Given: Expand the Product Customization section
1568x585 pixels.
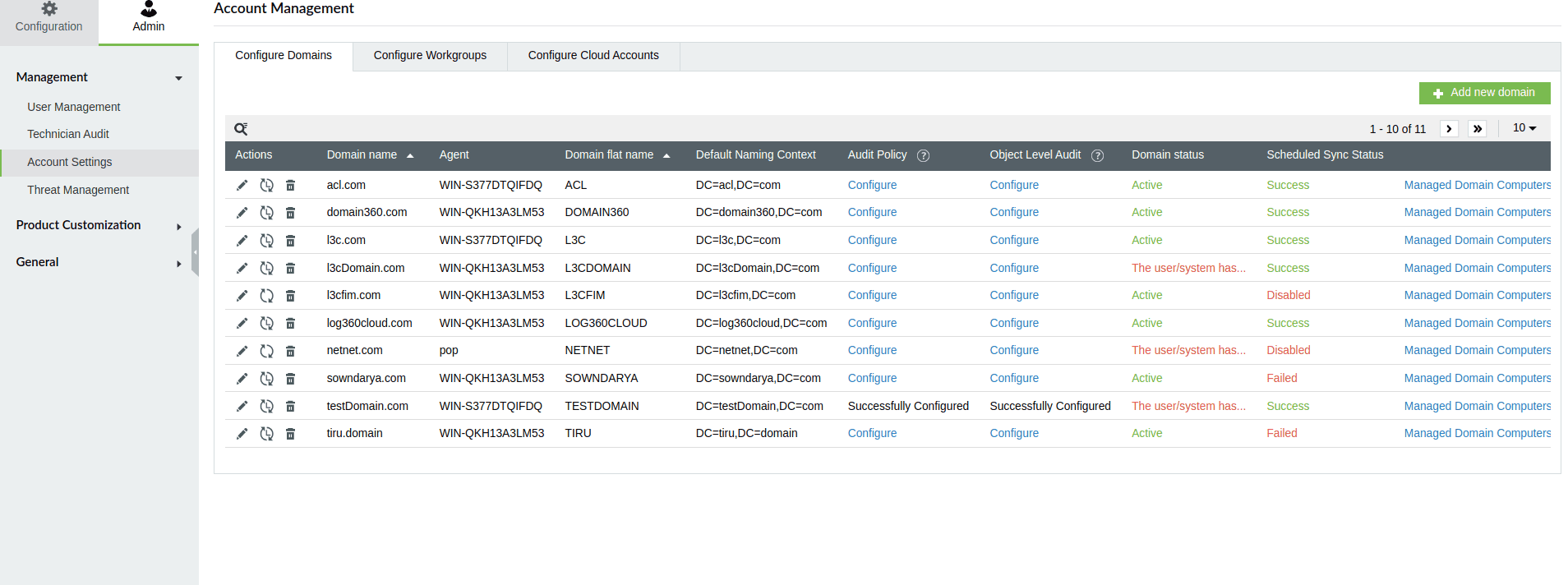Looking at the screenshot, I should pyautogui.click(x=178, y=227).
